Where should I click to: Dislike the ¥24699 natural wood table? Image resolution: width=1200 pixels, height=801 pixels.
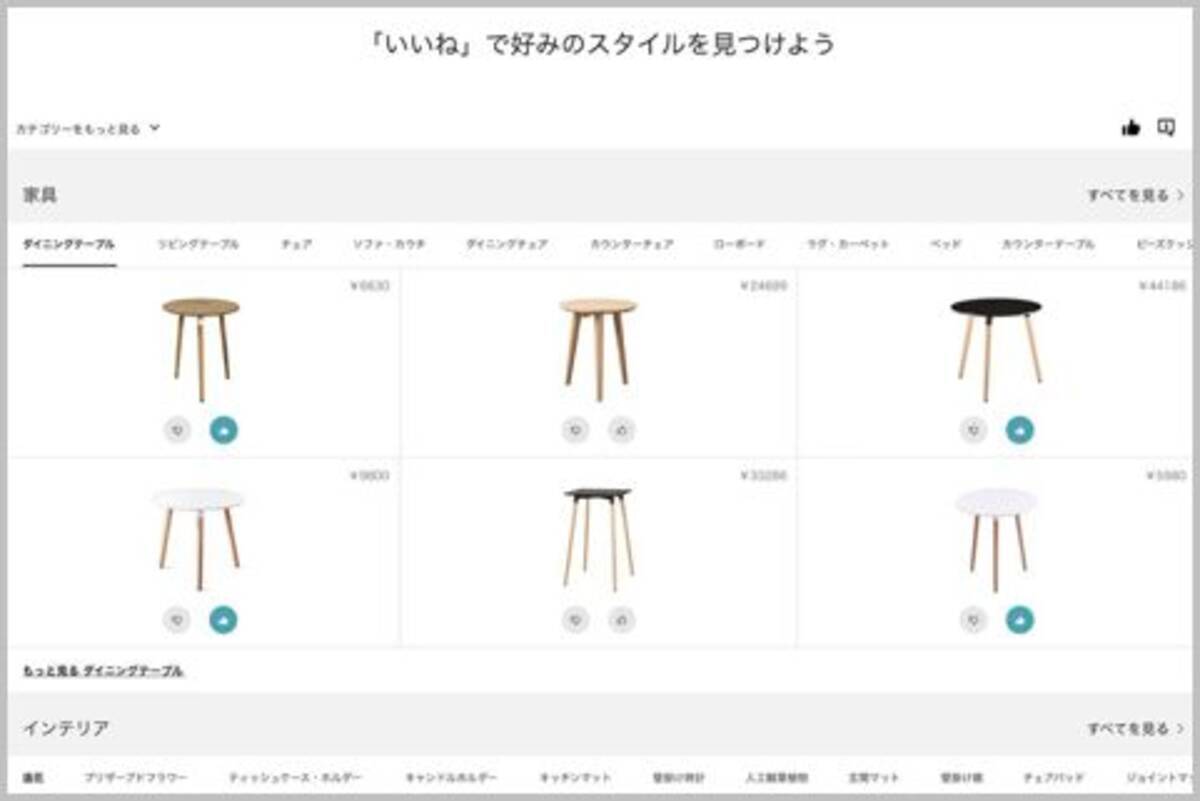coord(575,430)
